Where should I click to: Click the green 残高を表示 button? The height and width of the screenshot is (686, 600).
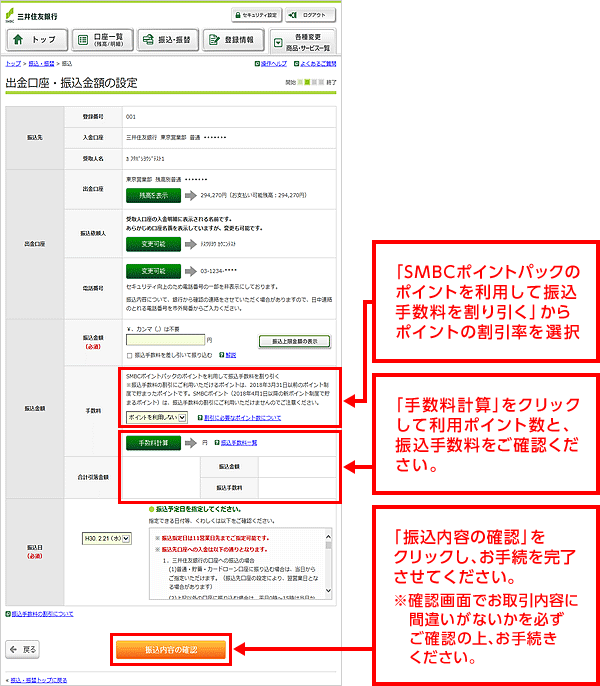click(153, 196)
